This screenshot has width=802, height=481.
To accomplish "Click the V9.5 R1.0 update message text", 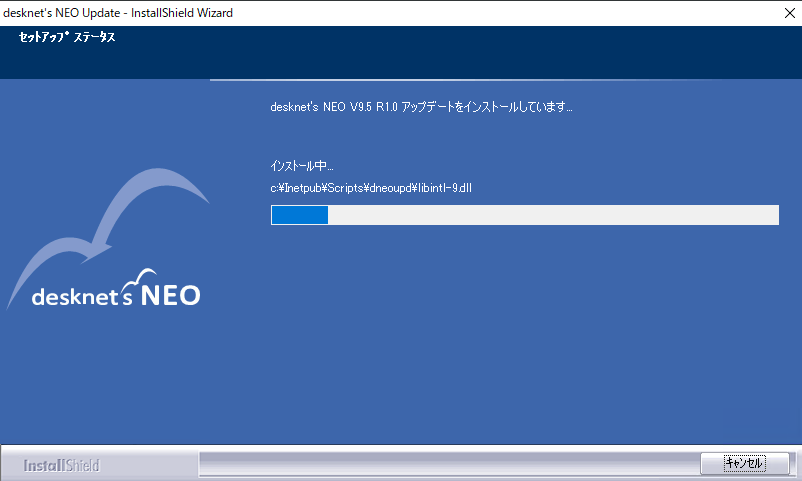I will click(x=421, y=107).
